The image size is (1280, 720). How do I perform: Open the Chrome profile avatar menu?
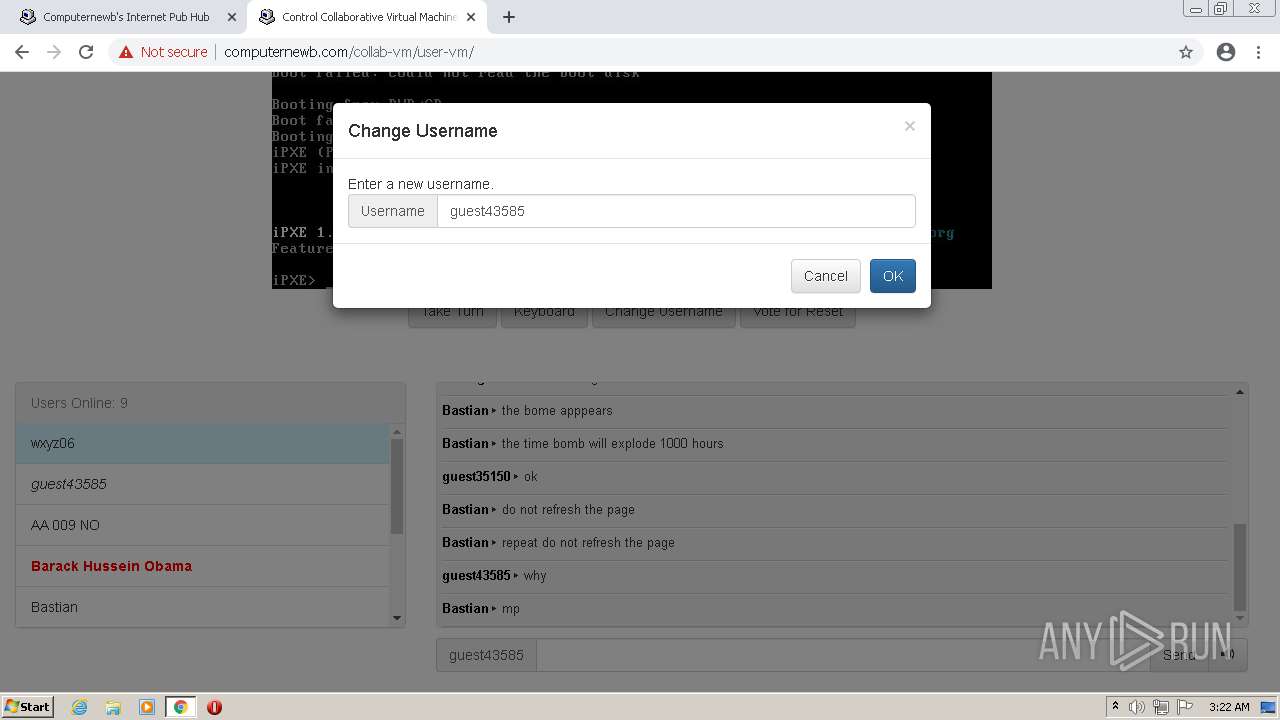[1226, 52]
